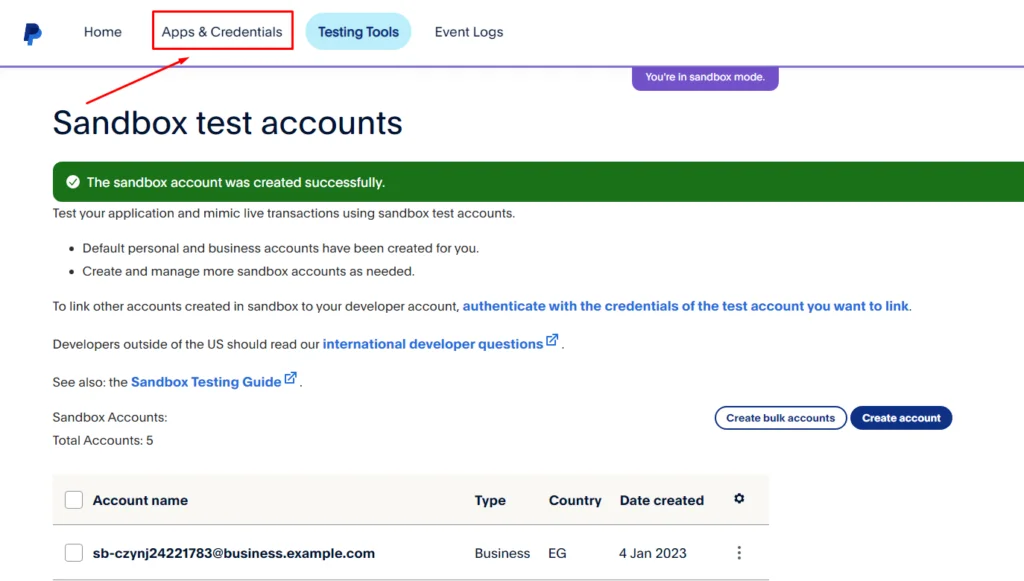Click the external-link icon after Sandbox Testing Guide
Viewport: 1024px width, 581px height.
click(291, 378)
